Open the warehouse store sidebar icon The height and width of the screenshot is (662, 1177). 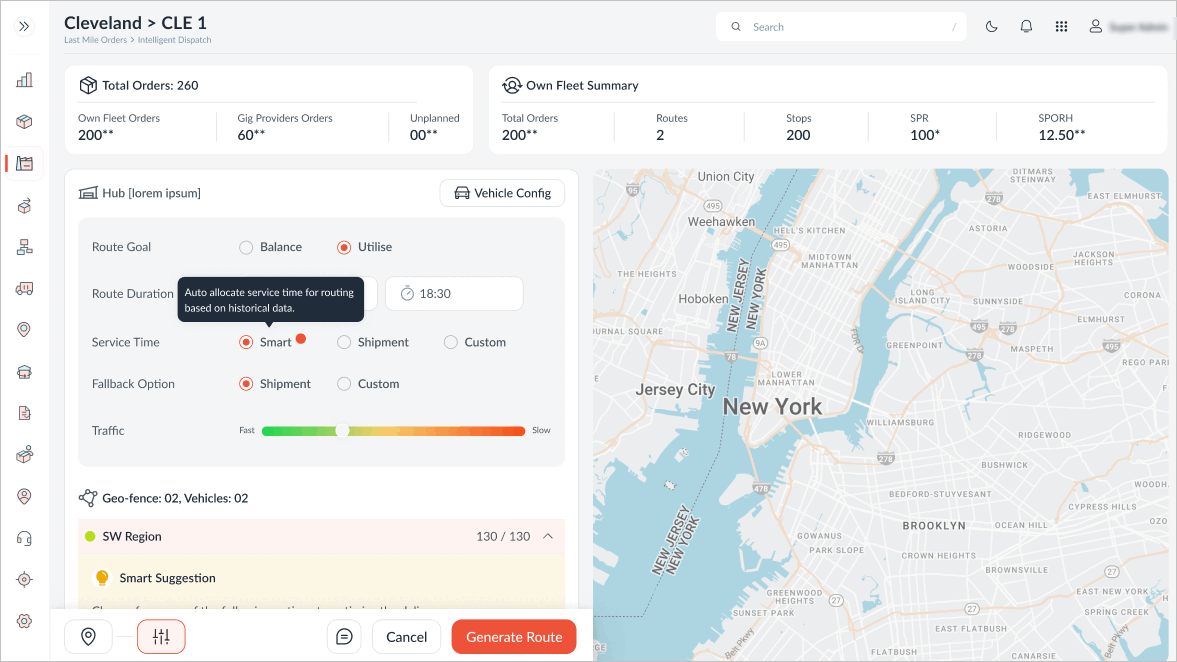[x=24, y=372]
